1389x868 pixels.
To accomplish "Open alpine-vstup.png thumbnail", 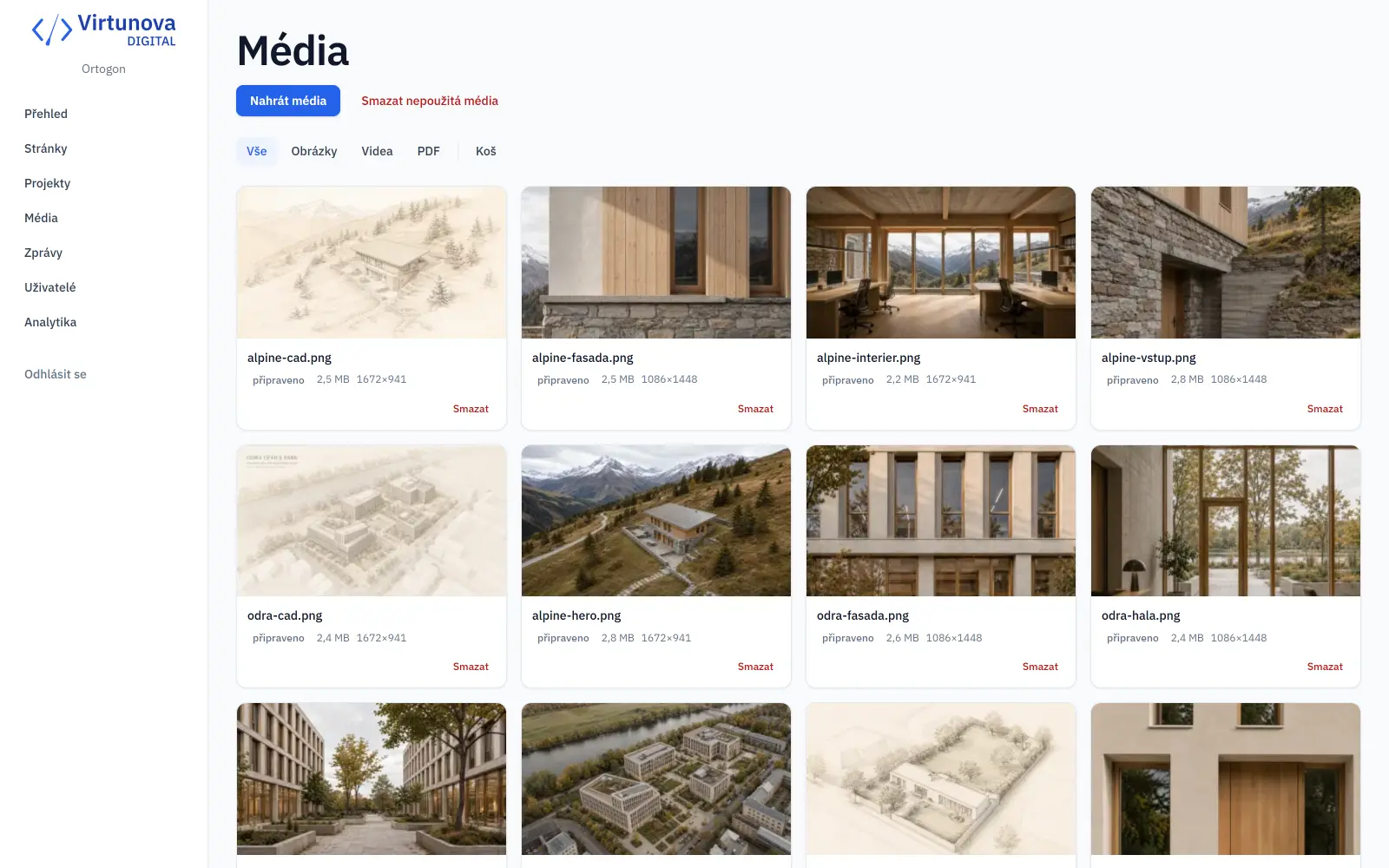I will (x=1226, y=262).
